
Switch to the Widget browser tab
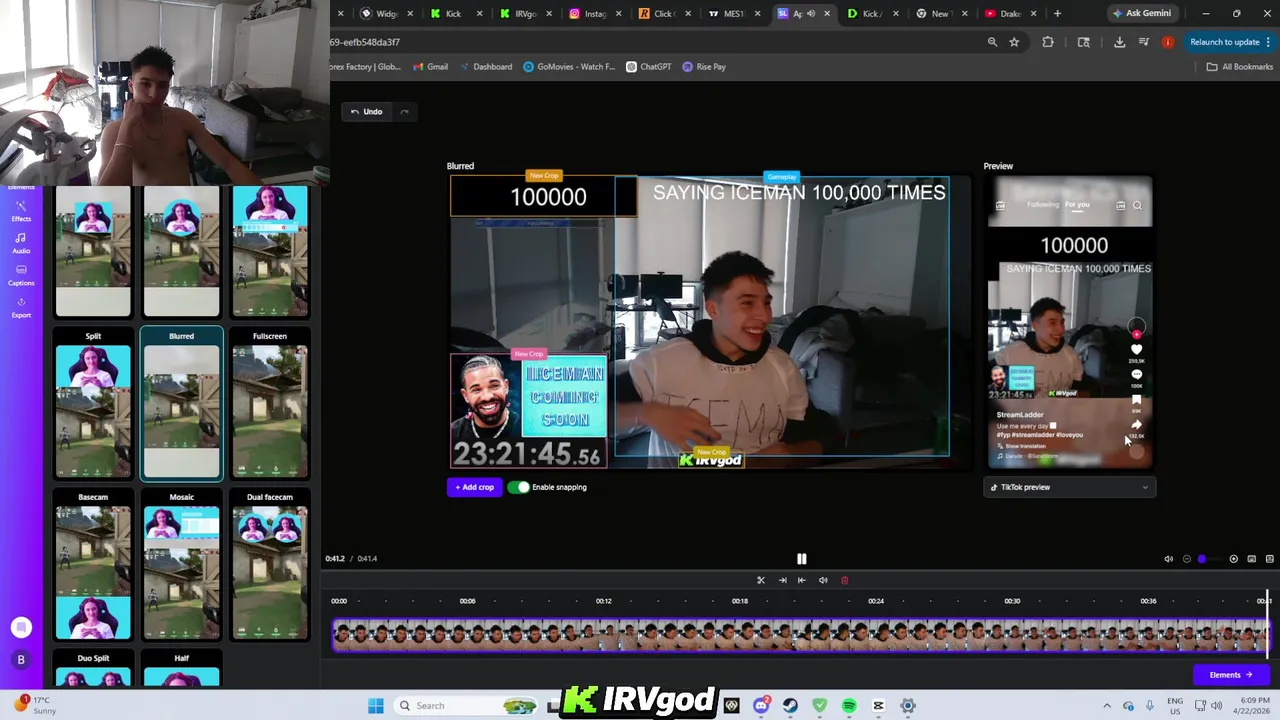coord(385,14)
